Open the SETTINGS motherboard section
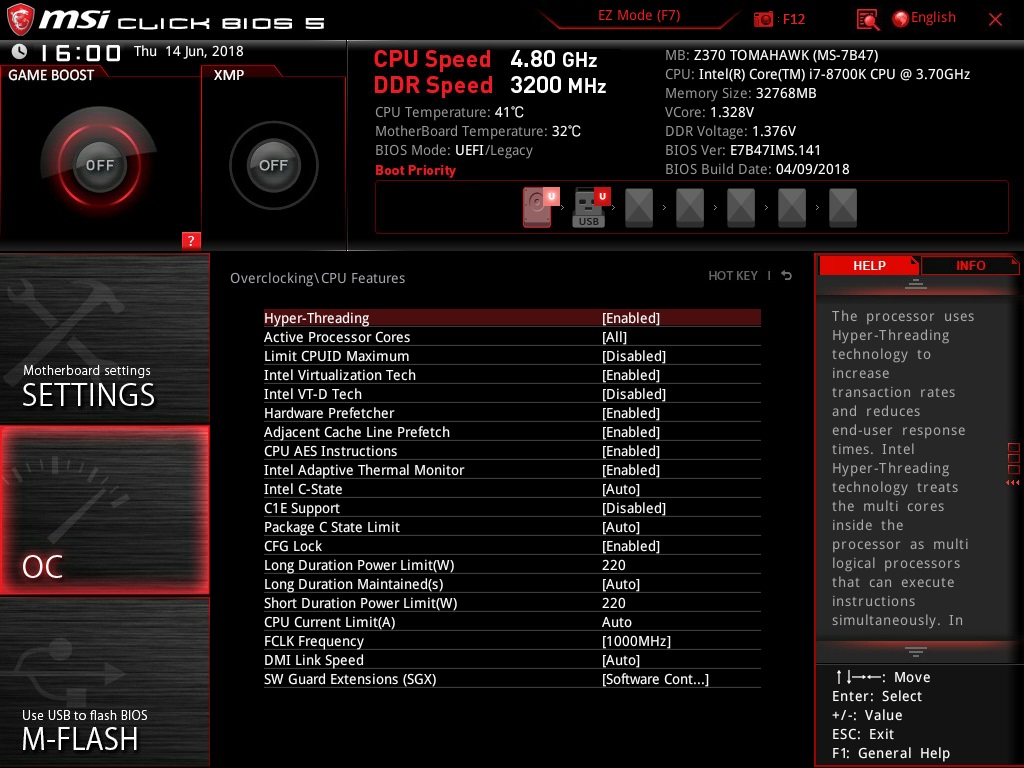 104,338
